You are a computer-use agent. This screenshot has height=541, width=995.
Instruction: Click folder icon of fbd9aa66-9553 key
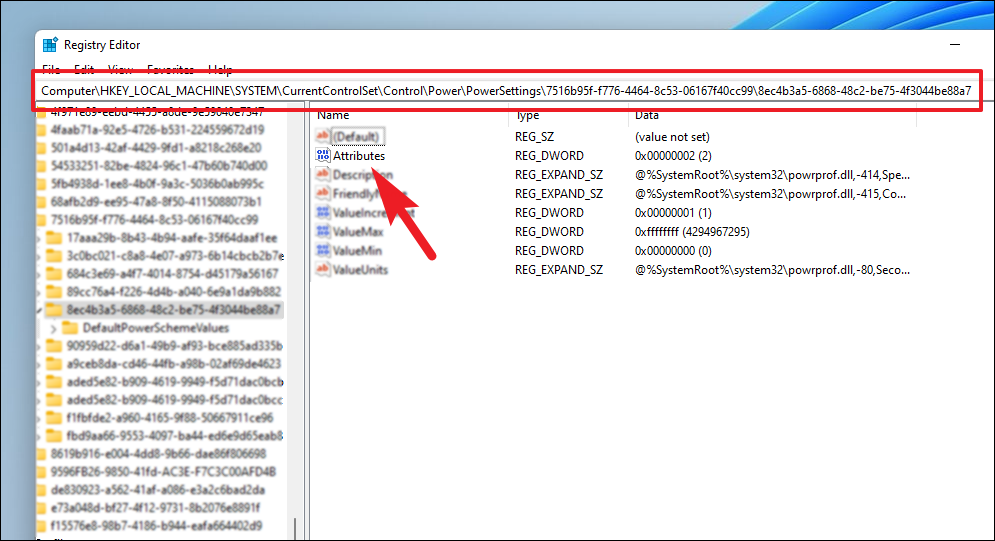click(55, 436)
